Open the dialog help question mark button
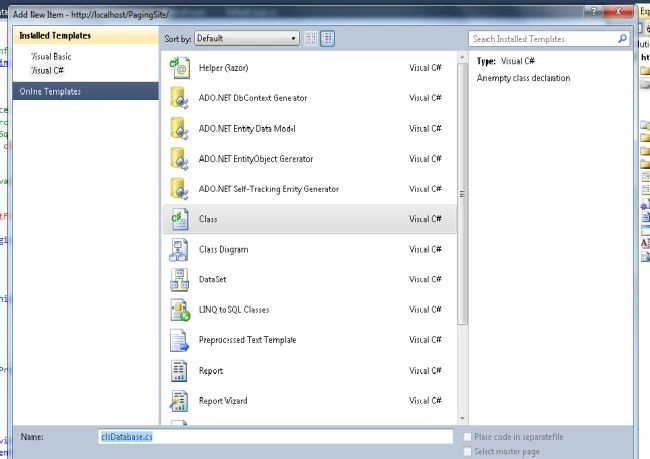The width and height of the screenshot is (650, 459). [594, 12]
